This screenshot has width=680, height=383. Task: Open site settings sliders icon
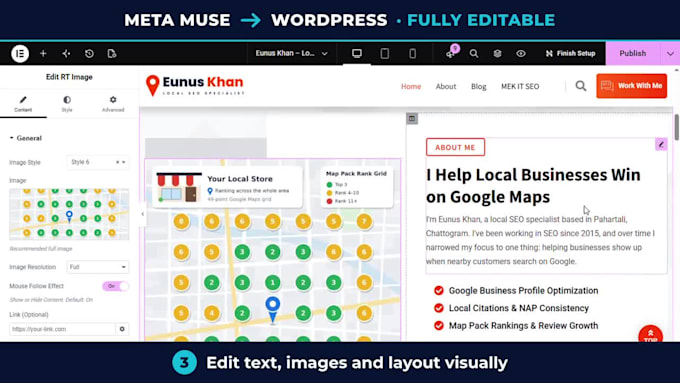tap(66, 53)
